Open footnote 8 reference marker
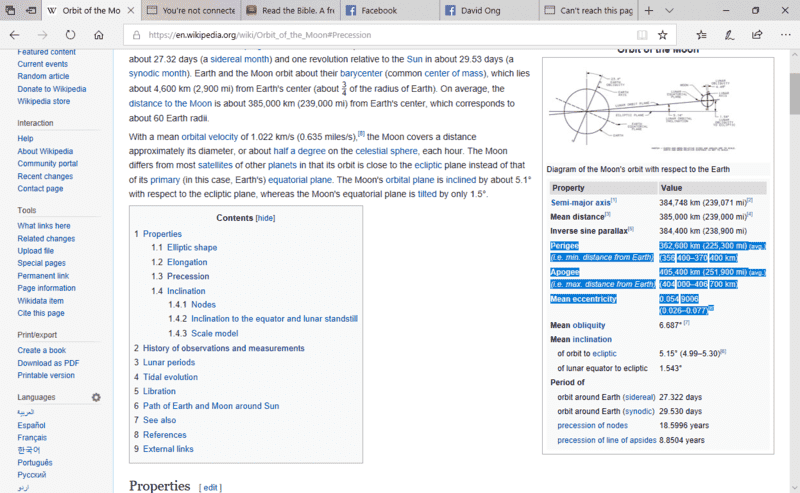The image size is (800, 493). pyautogui.click(x=361, y=134)
